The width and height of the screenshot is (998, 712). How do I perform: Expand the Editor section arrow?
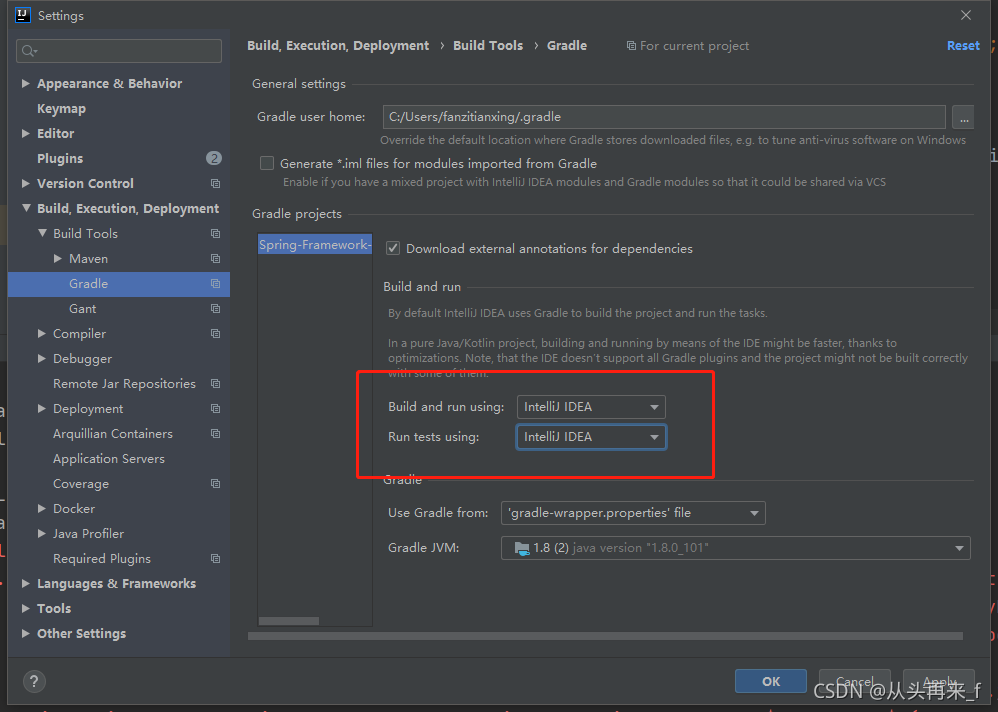coord(25,134)
